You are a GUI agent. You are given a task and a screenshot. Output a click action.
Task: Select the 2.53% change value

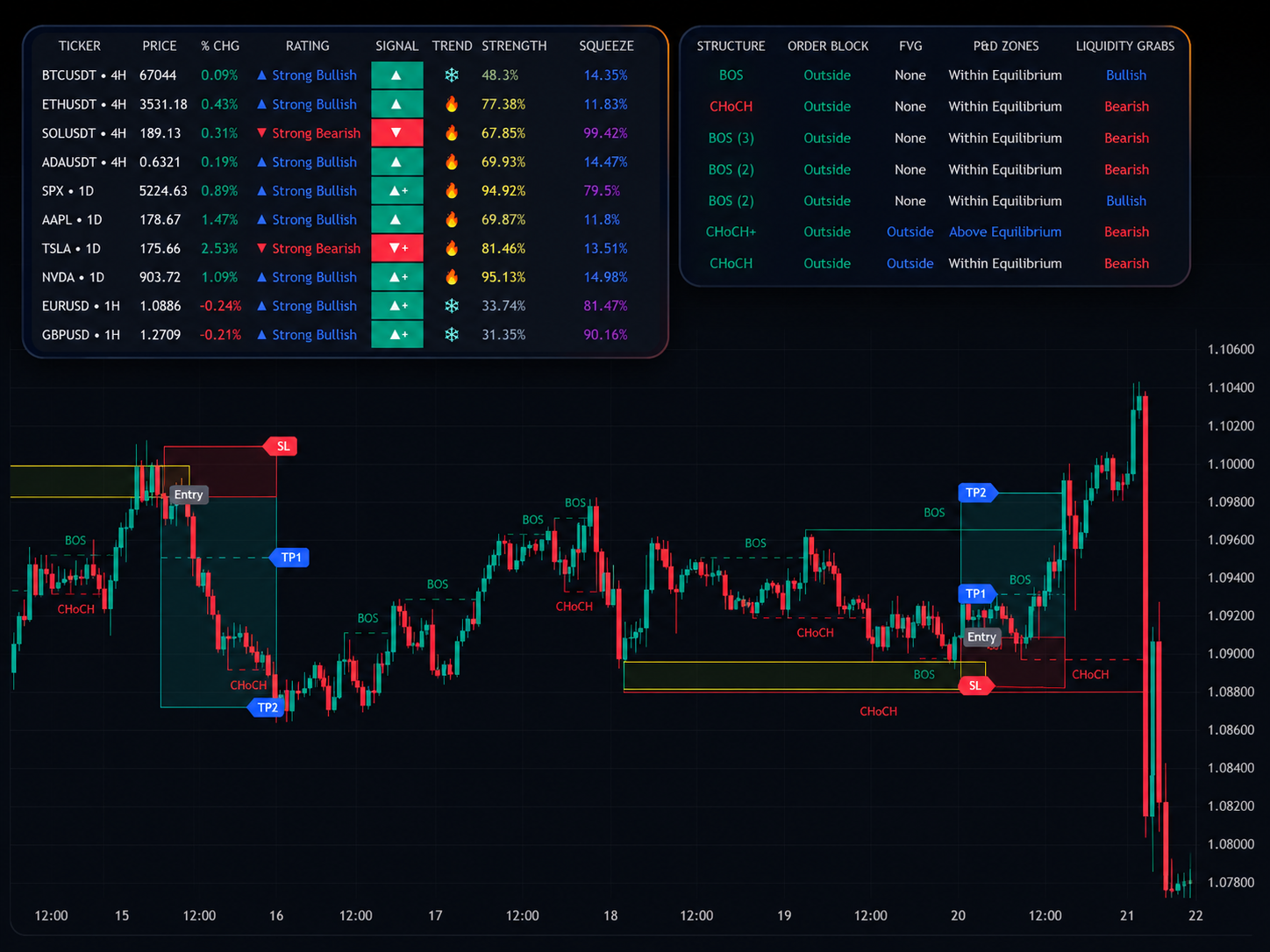pos(219,248)
